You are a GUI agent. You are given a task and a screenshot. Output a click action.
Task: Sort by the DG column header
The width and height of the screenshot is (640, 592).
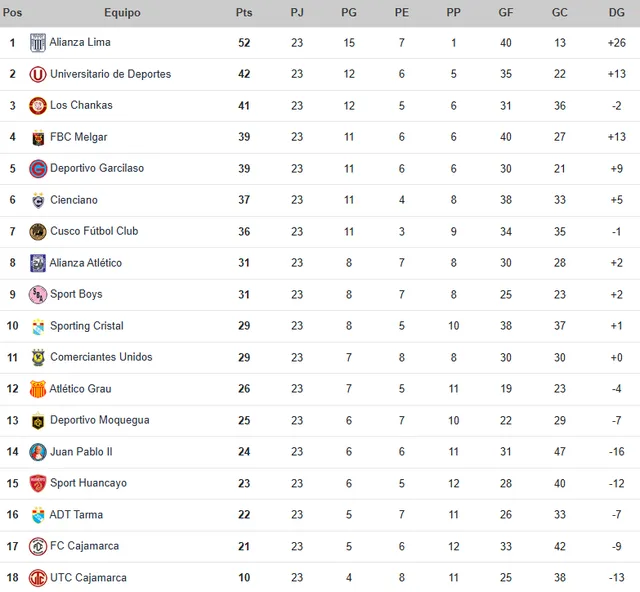coord(616,13)
